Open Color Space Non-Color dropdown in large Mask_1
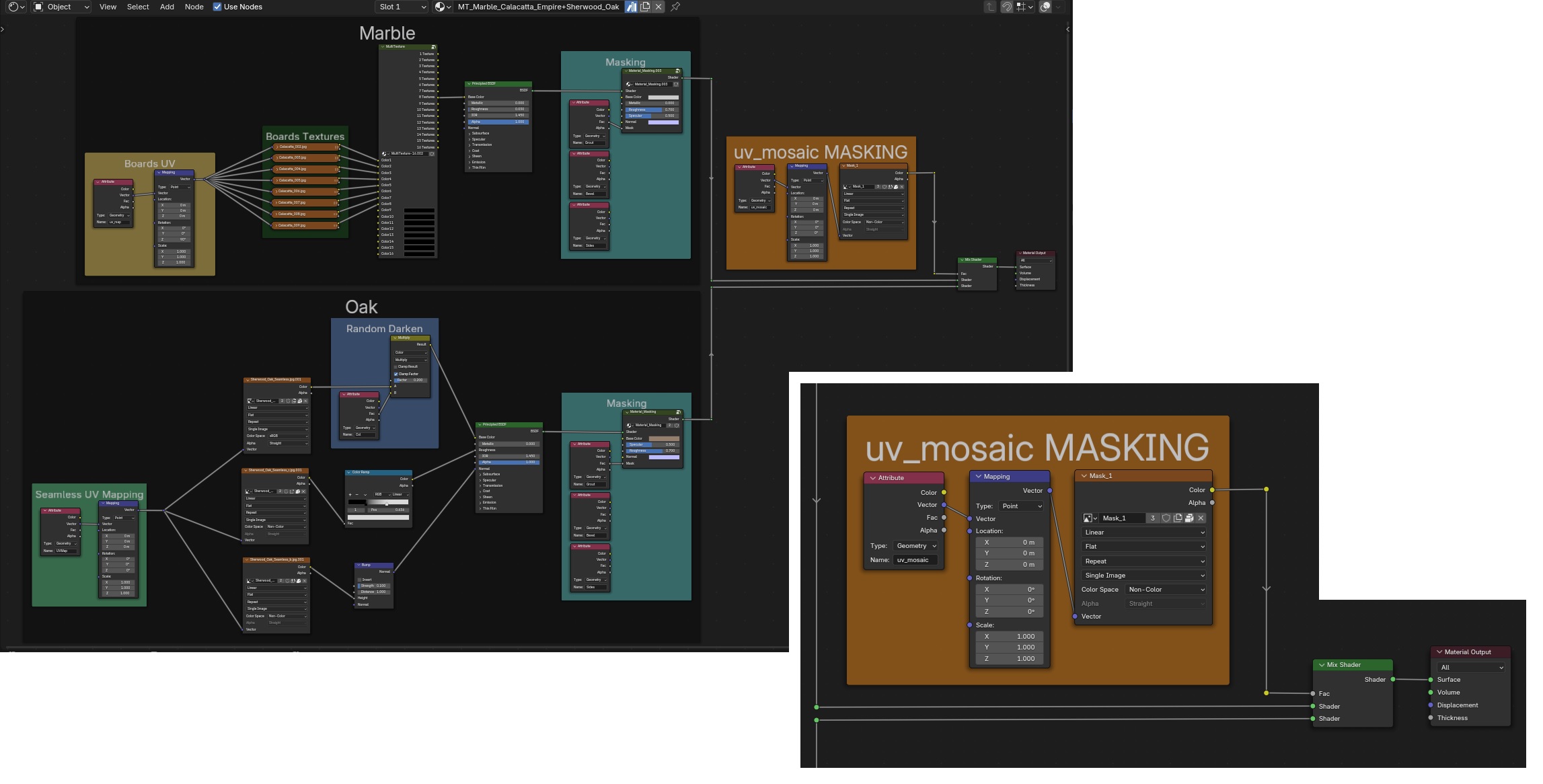Image resolution: width=1543 pixels, height=784 pixels. click(x=1166, y=590)
